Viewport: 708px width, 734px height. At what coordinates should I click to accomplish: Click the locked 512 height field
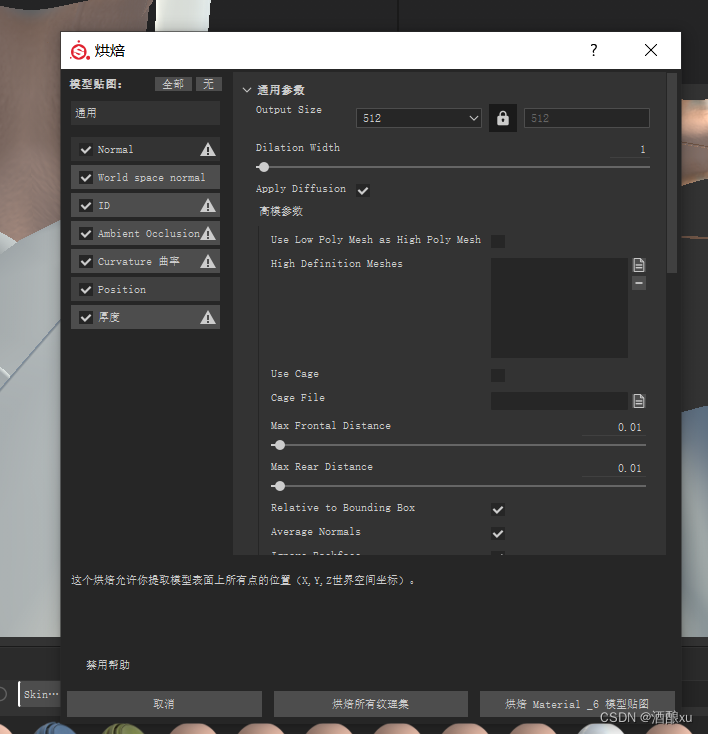click(587, 118)
